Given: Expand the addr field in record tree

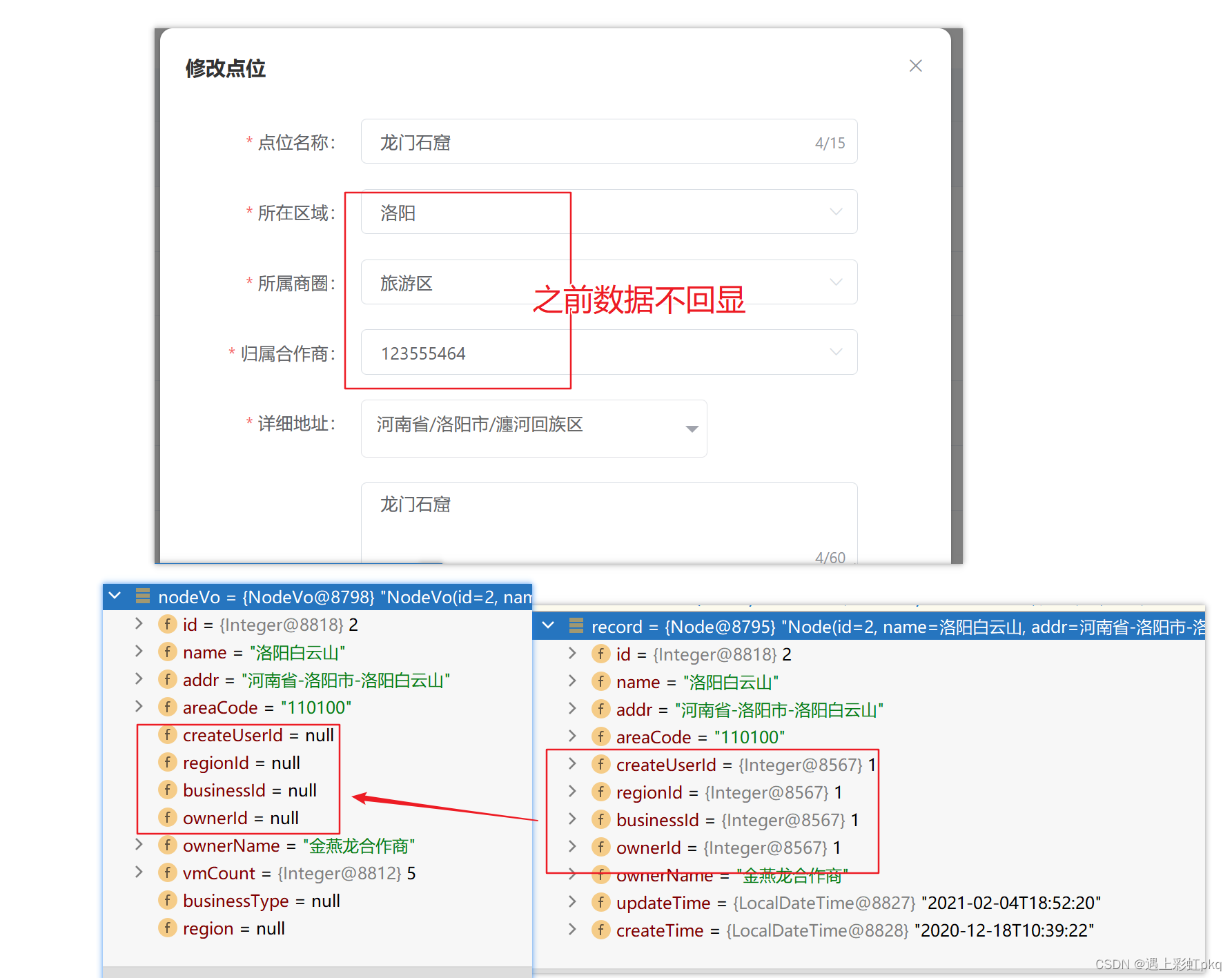Looking at the screenshot, I should [x=572, y=709].
